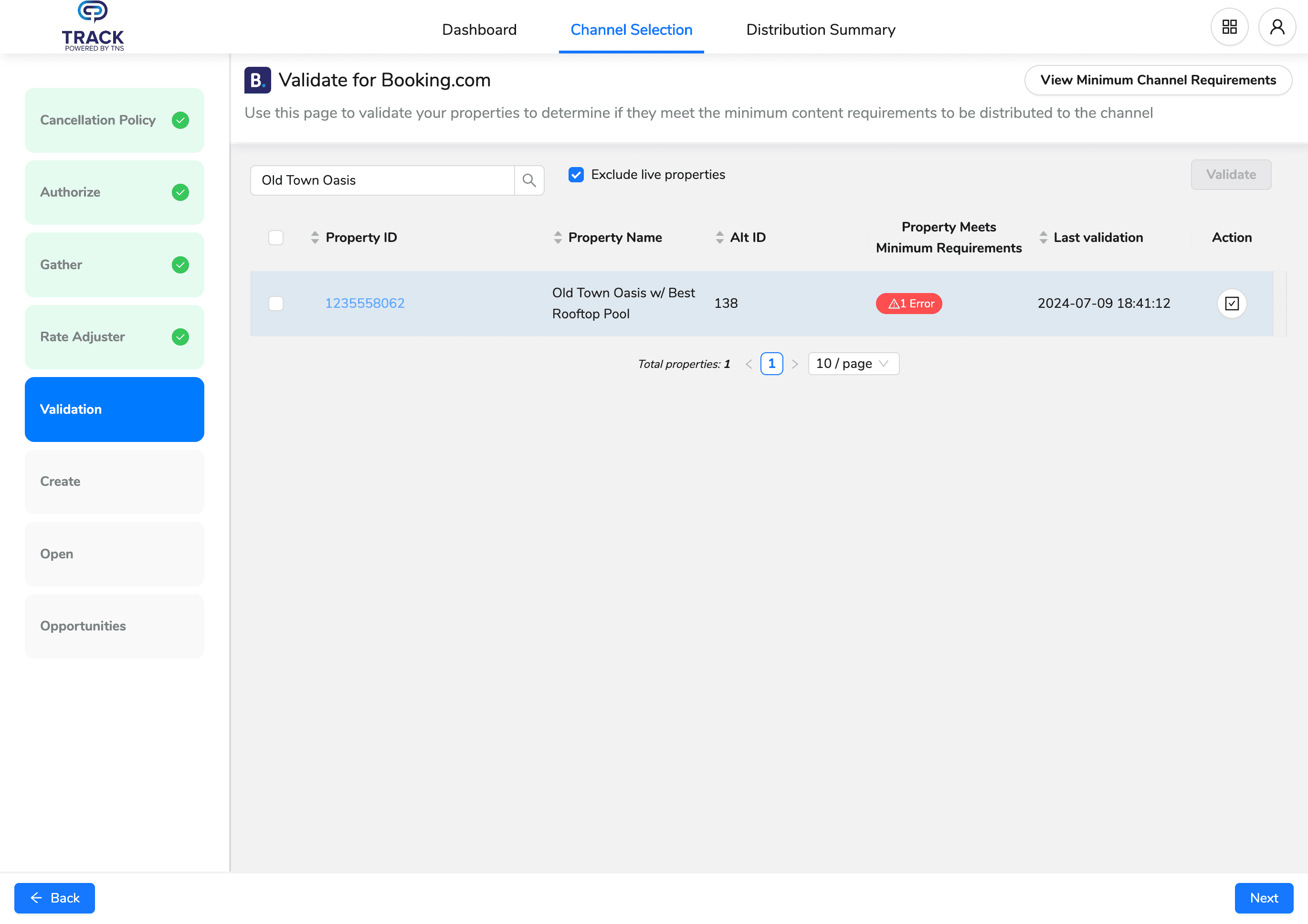Click the Action column header
Viewport: 1308px width, 924px height.
tap(1232, 238)
